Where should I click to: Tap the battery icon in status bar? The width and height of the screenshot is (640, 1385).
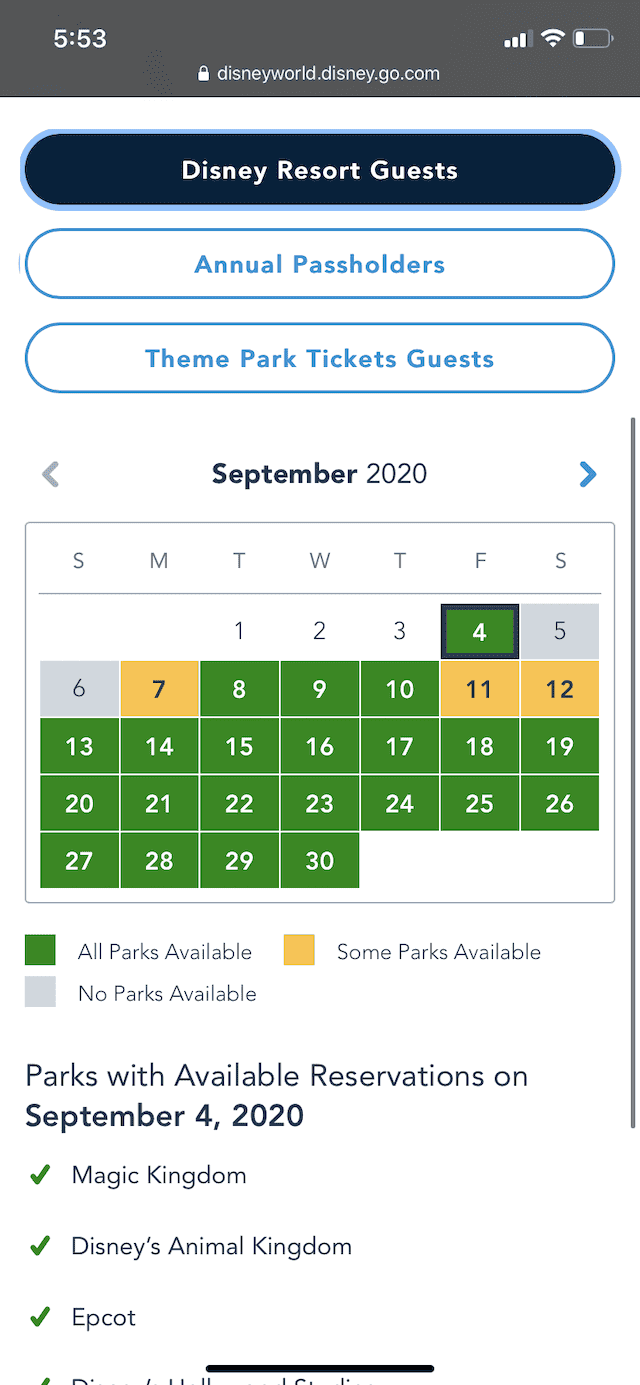click(593, 39)
